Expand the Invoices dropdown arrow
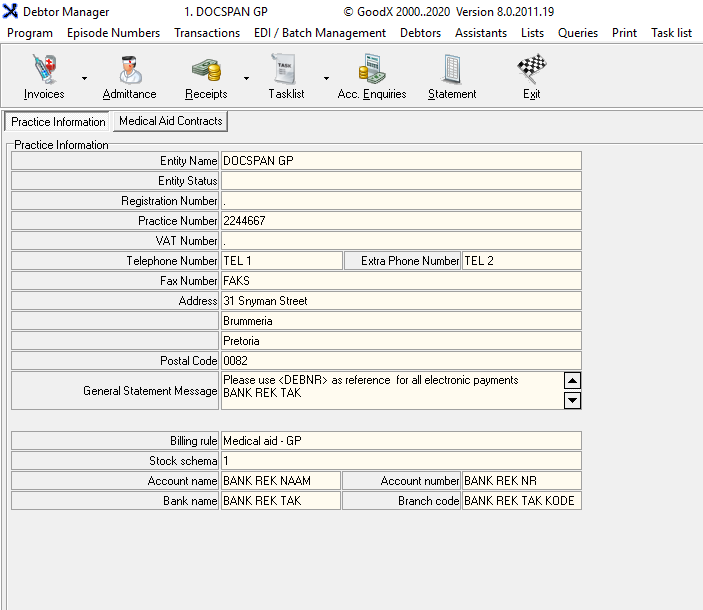 tap(84, 78)
